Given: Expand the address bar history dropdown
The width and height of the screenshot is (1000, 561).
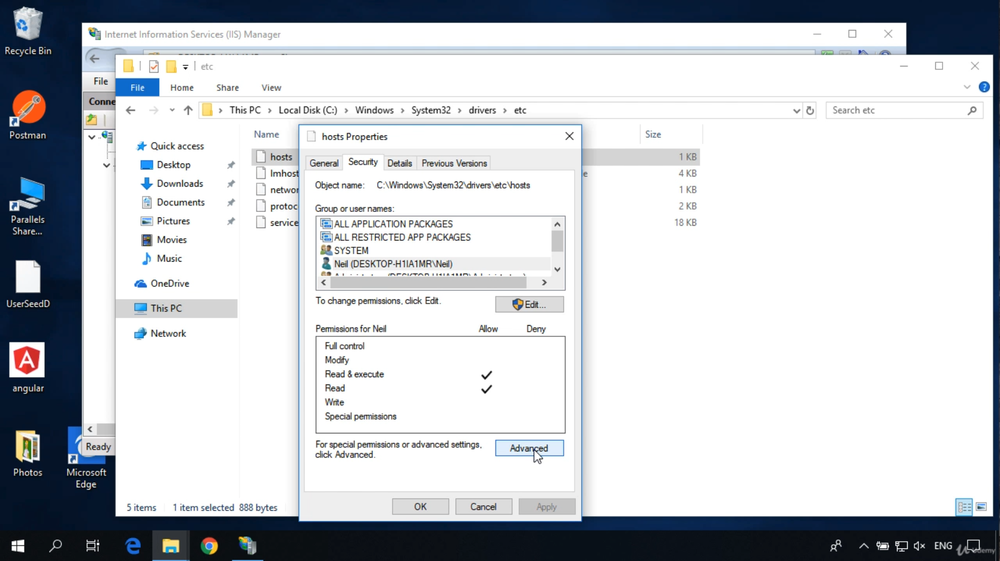Looking at the screenshot, I should (x=797, y=110).
